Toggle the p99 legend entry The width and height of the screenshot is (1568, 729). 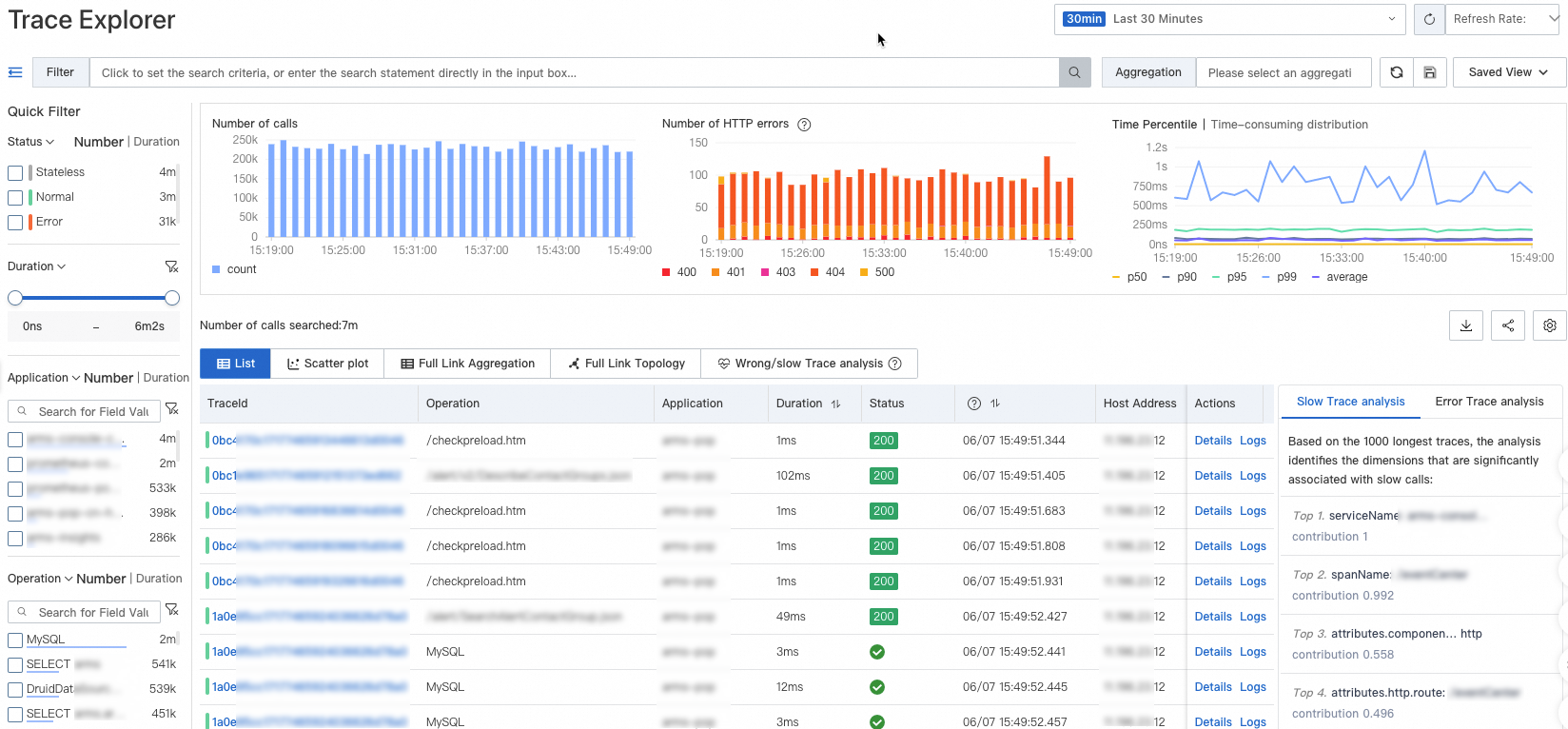pyautogui.click(x=1279, y=277)
